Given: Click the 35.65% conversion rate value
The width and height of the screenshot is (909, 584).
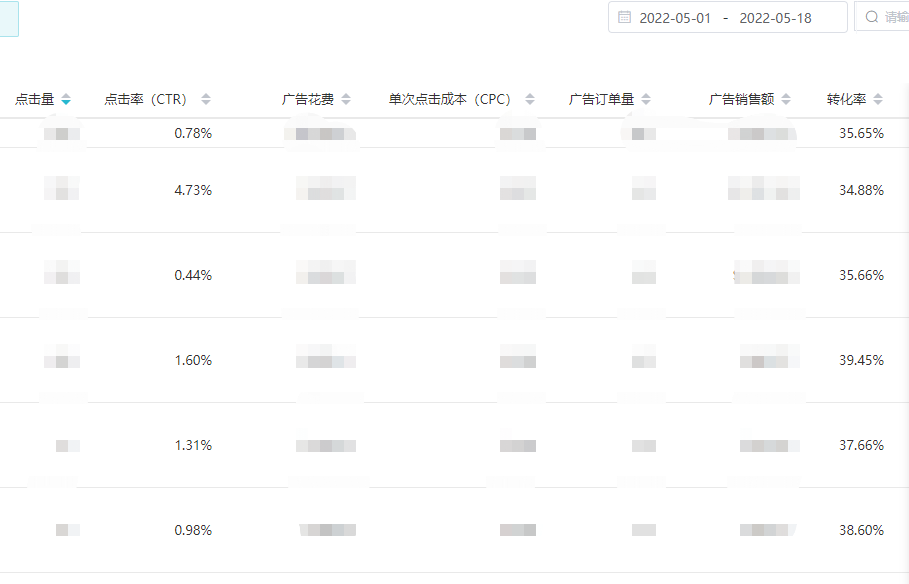Looking at the screenshot, I should tap(861, 132).
